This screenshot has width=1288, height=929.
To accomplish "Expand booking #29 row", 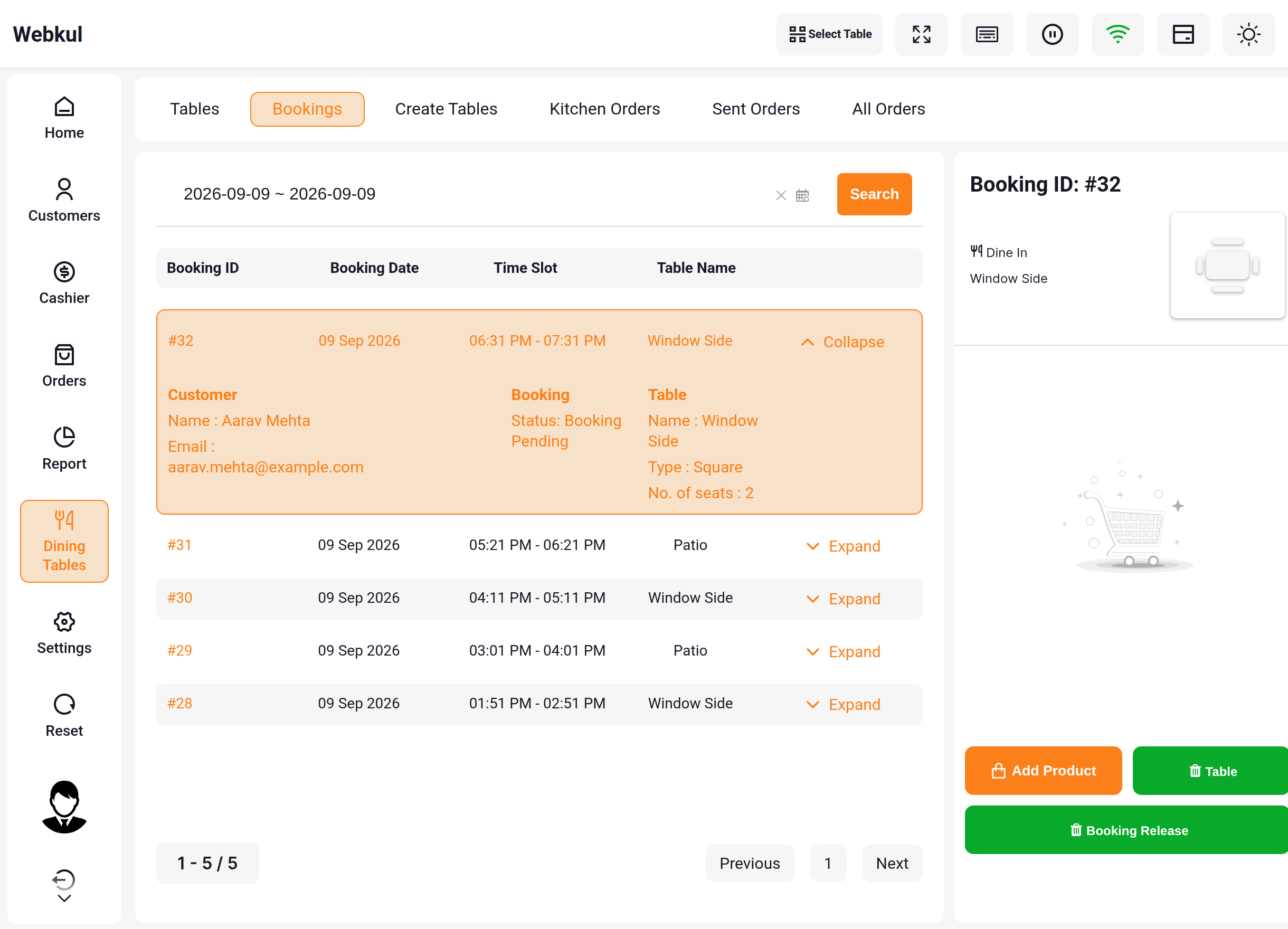I will pyautogui.click(x=844, y=652).
